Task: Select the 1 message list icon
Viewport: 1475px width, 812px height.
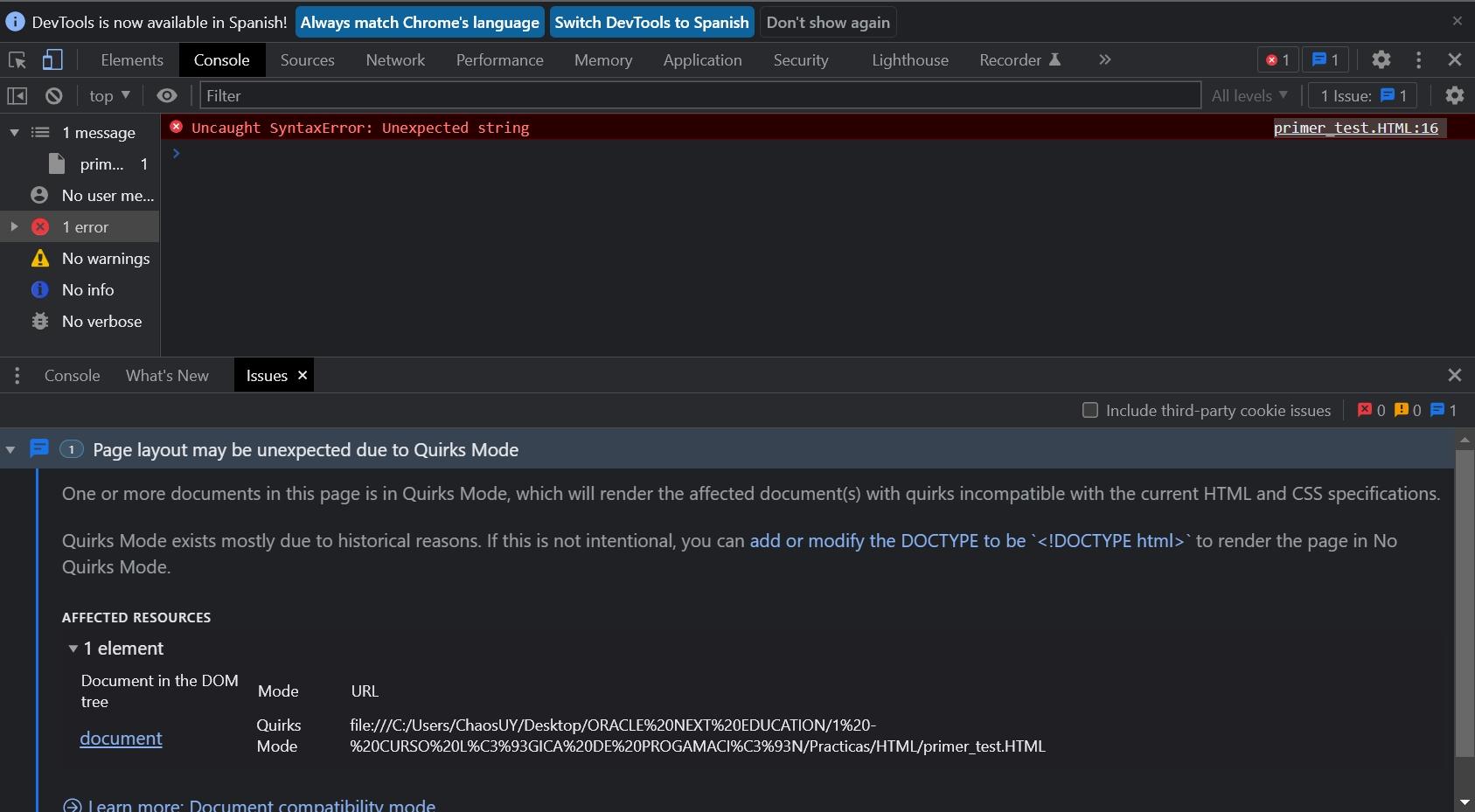Action: pyautogui.click(x=40, y=132)
